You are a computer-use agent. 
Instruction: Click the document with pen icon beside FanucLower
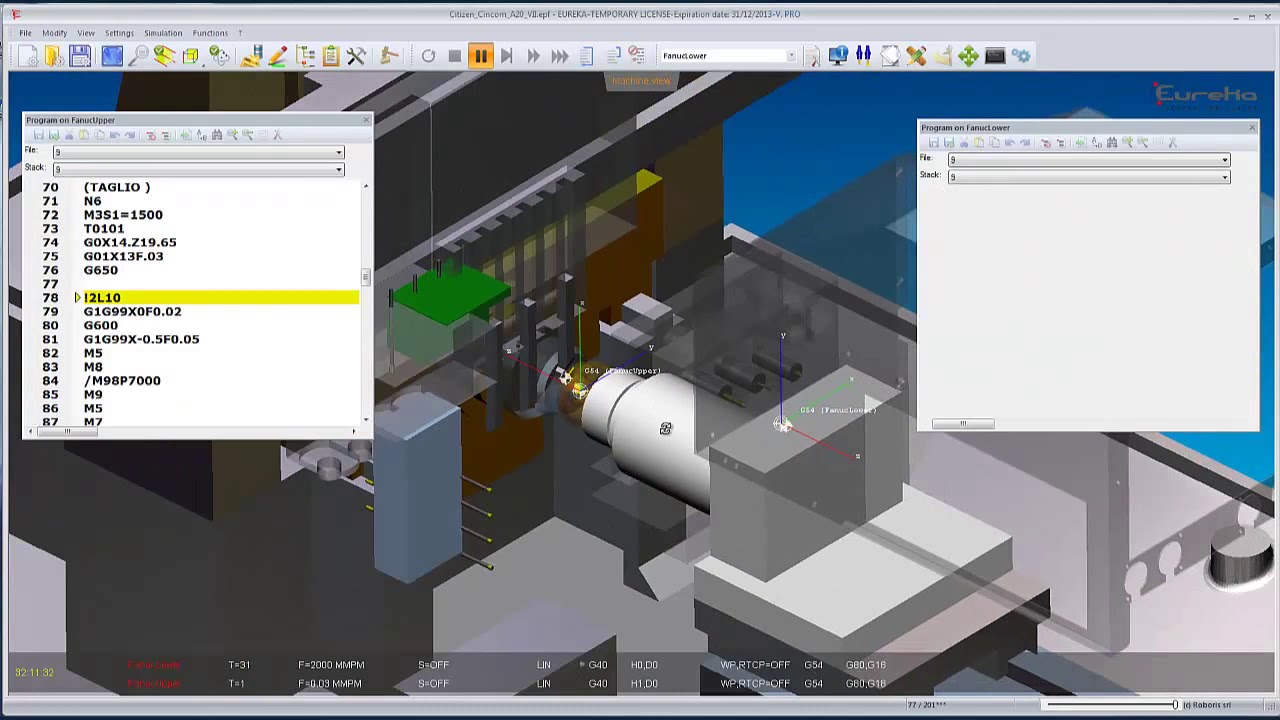point(812,56)
